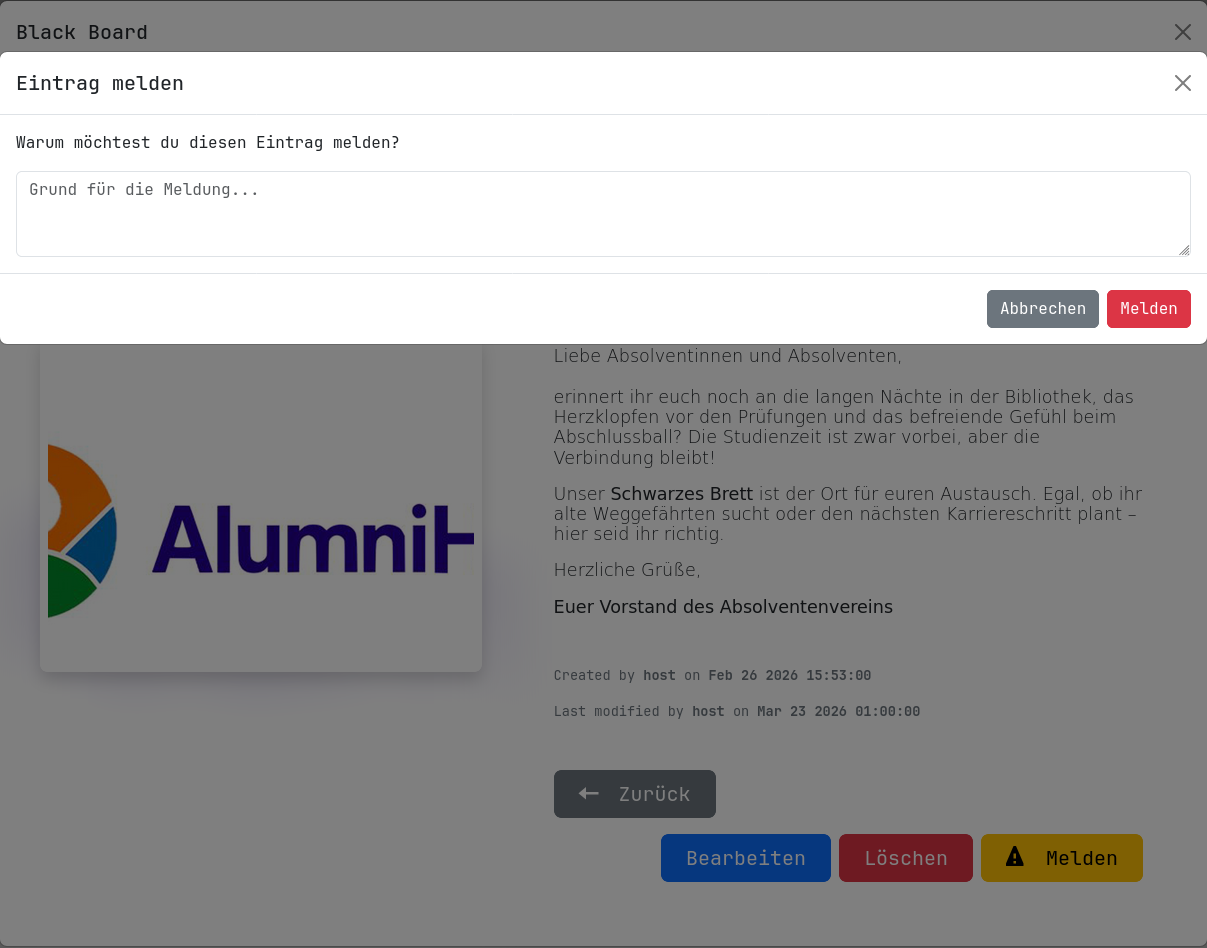This screenshot has width=1207, height=948.
Task: Click the resize grip of the reason textarea
Action: [x=1184, y=250]
